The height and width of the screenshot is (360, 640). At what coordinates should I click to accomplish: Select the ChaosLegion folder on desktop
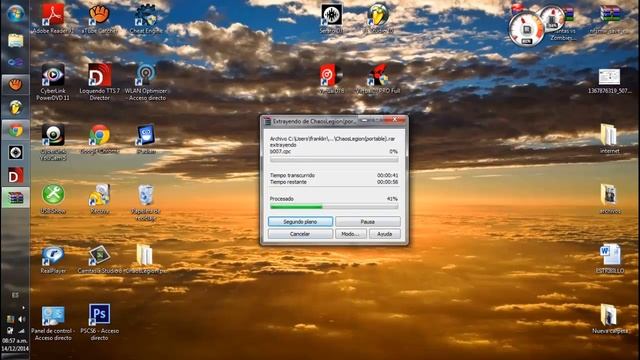click(145, 260)
